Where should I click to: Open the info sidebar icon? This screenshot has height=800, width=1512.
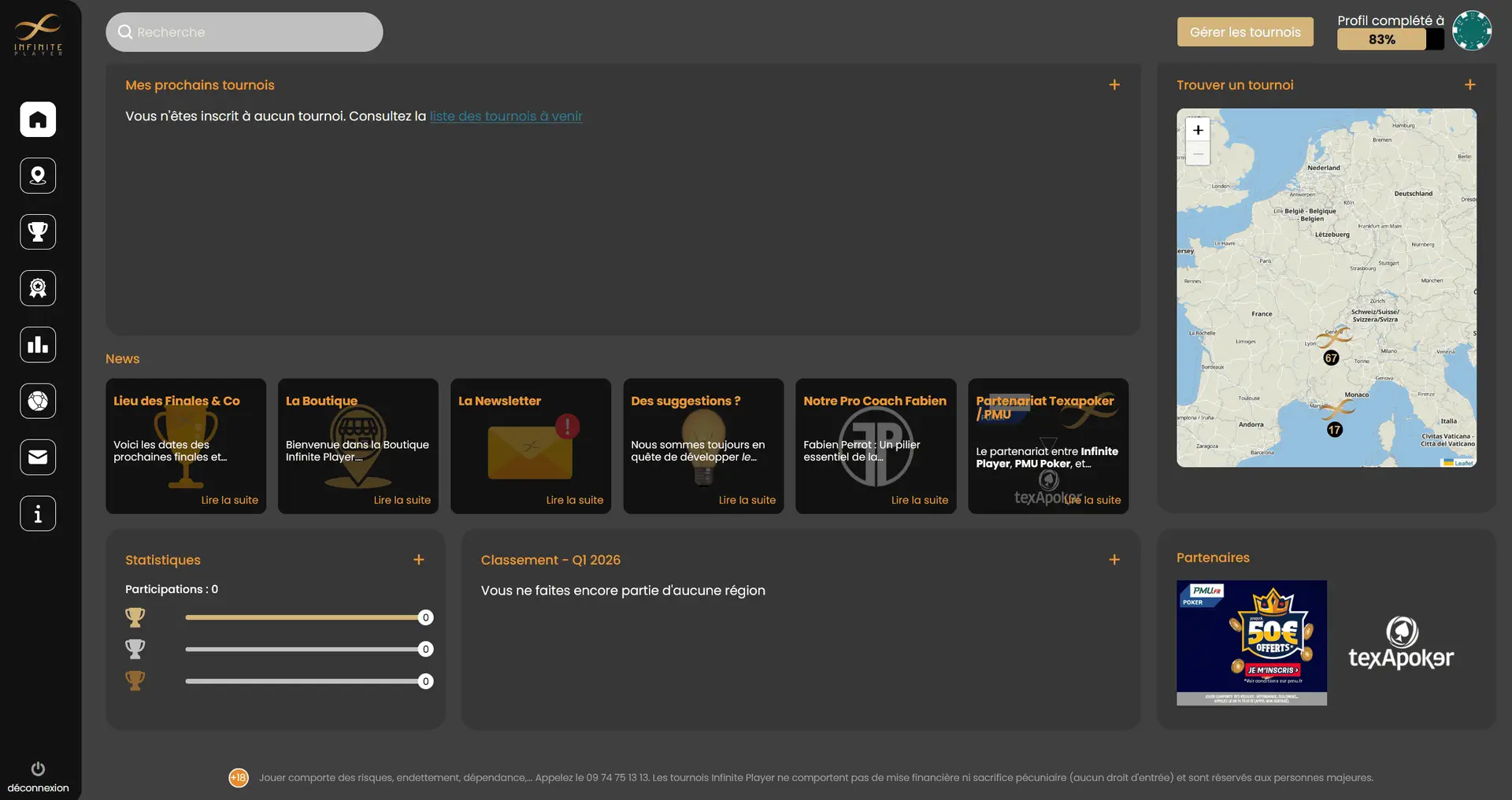38,513
